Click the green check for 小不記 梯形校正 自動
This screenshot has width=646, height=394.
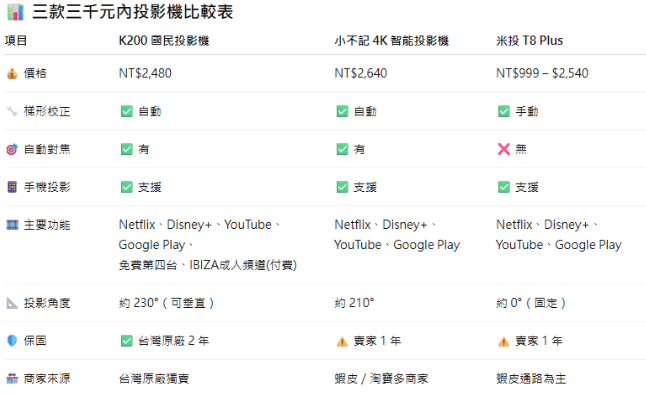(342, 111)
